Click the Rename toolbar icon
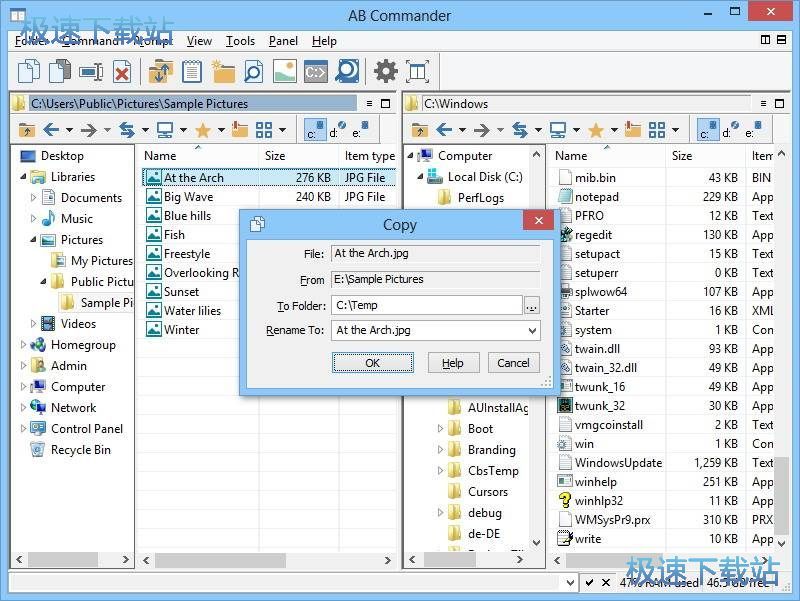 [91, 71]
